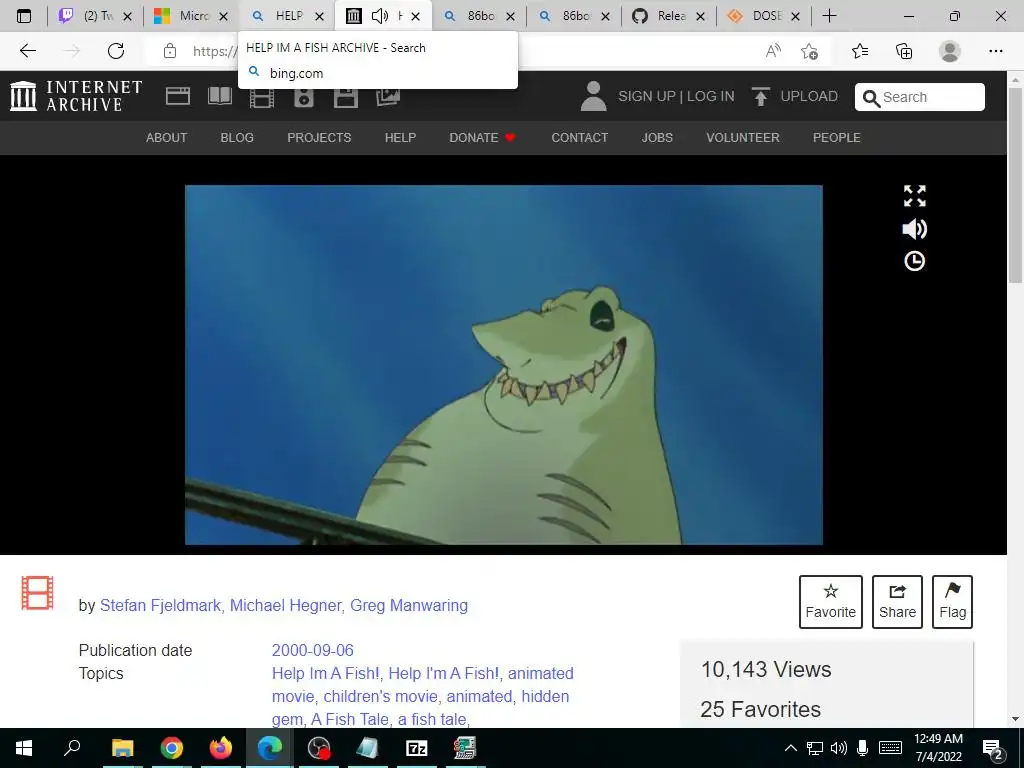Switch to the Microsoft tab
This screenshot has height=768, width=1024.
[190, 16]
